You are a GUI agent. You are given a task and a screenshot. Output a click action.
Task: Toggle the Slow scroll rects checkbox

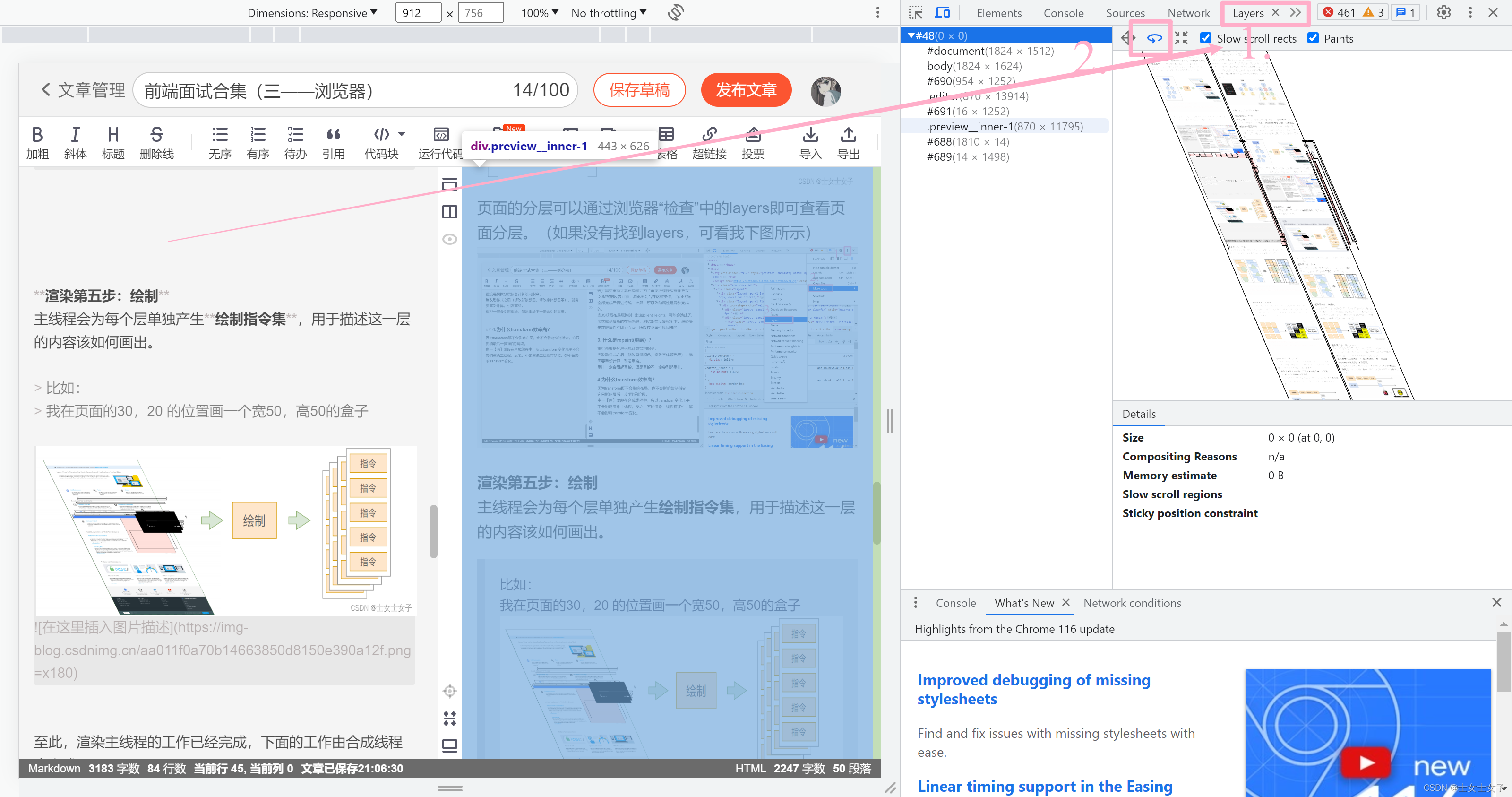1206,38
